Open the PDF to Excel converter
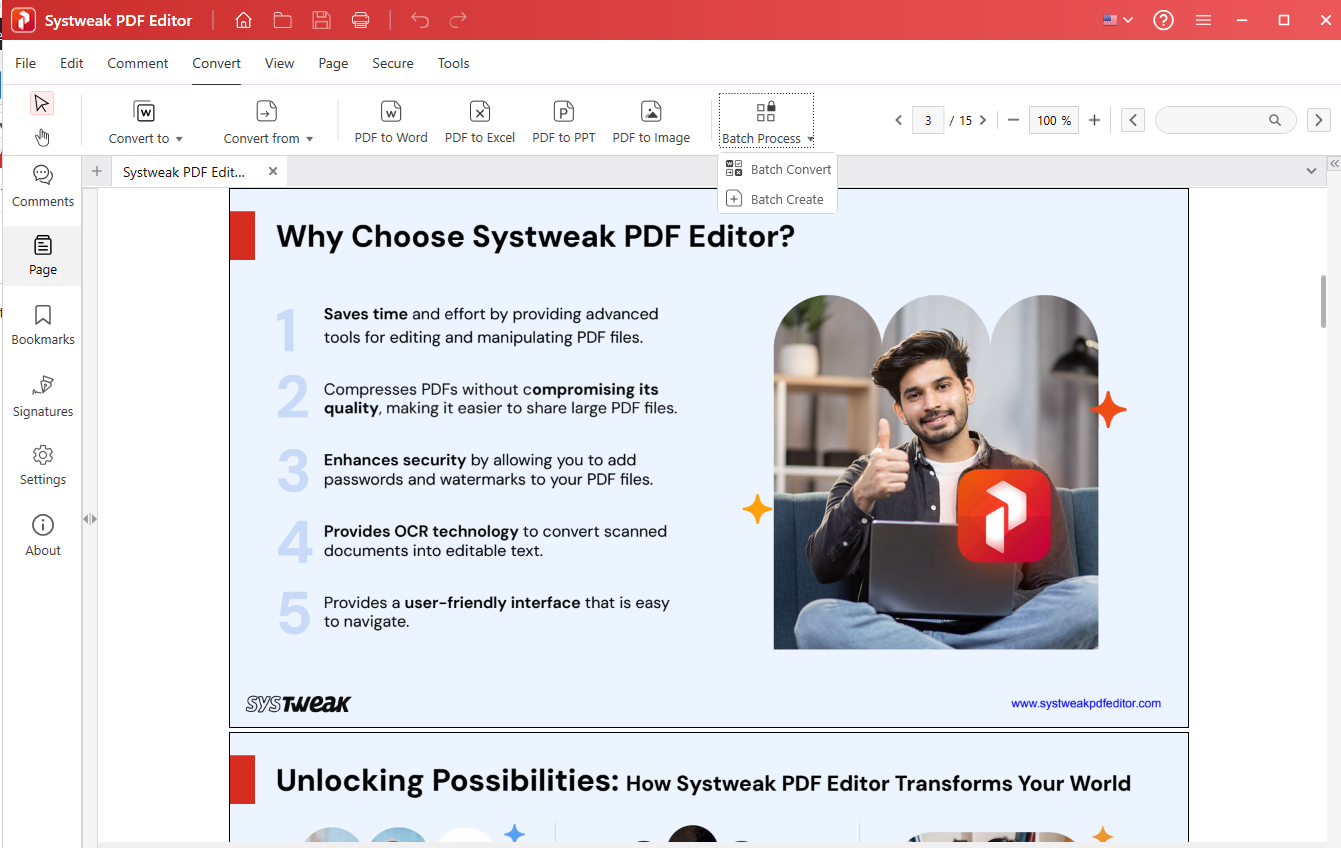The image size is (1341, 848). point(480,119)
